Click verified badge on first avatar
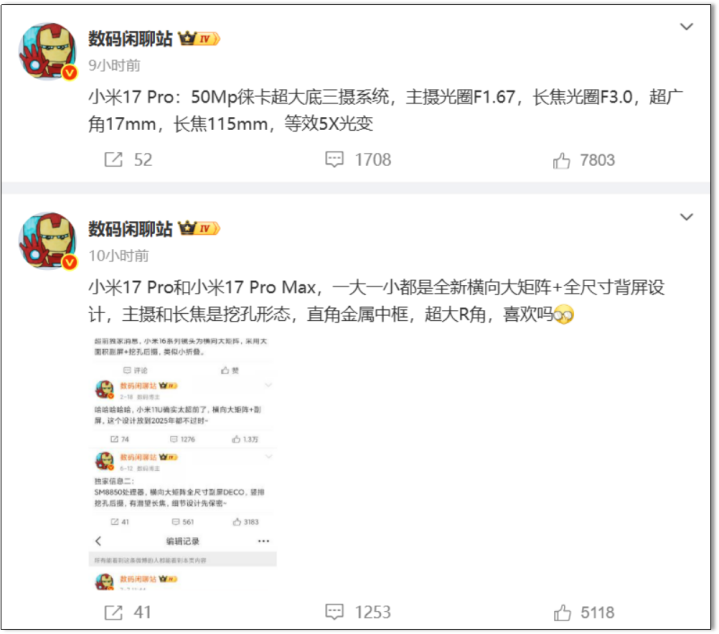The image size is (719, 634). 70,72
